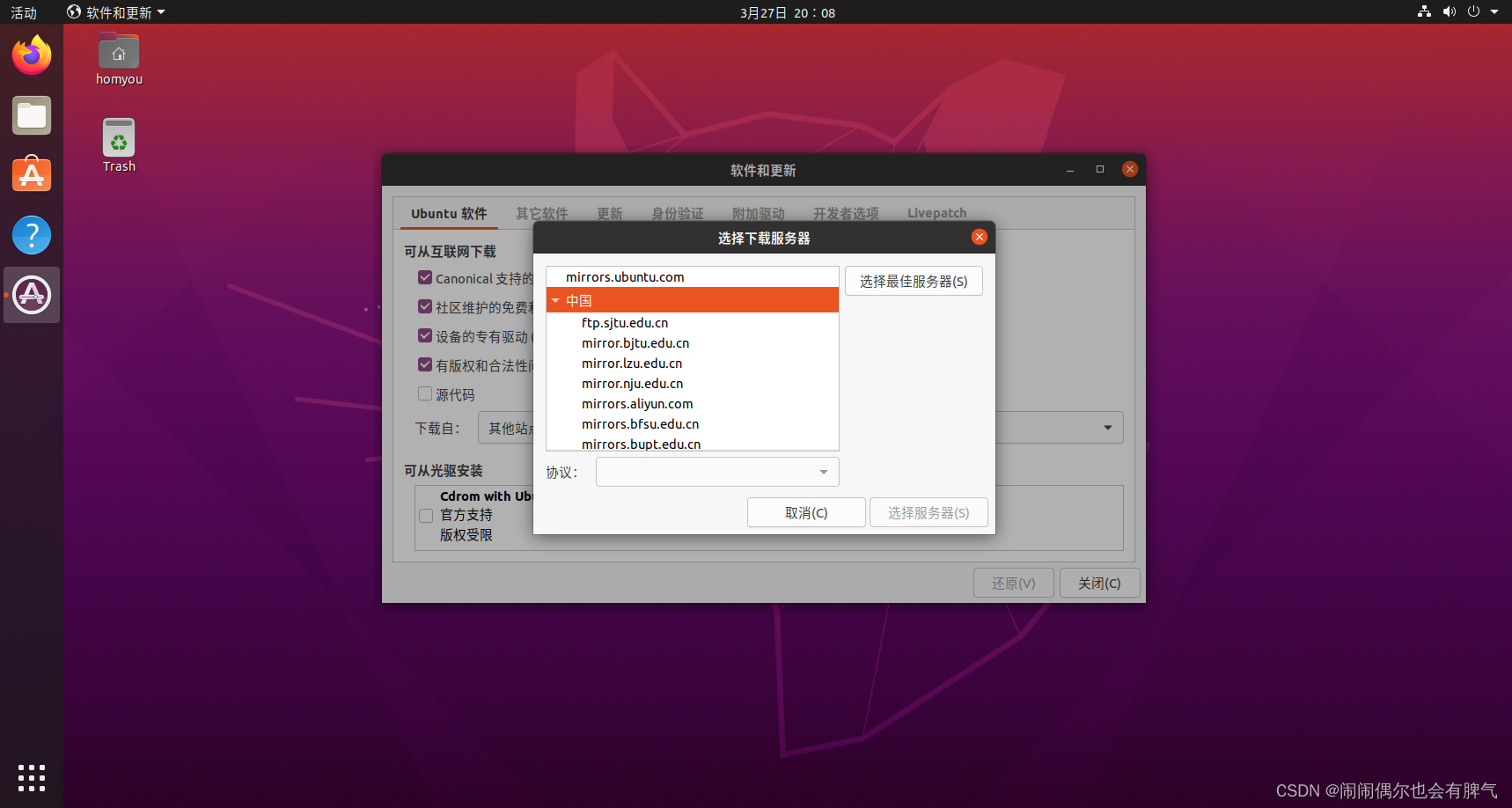Select mirror.nju.edu.cn mirror
This screenshot has width=1512, height=808.
pos(692,384)
